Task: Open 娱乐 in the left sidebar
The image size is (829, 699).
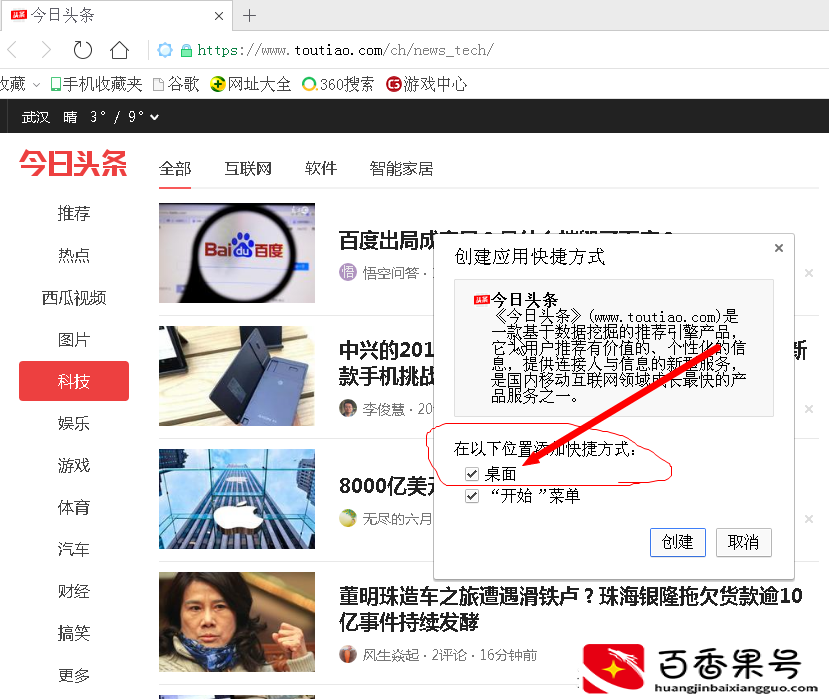Action: tap(74, 424)
